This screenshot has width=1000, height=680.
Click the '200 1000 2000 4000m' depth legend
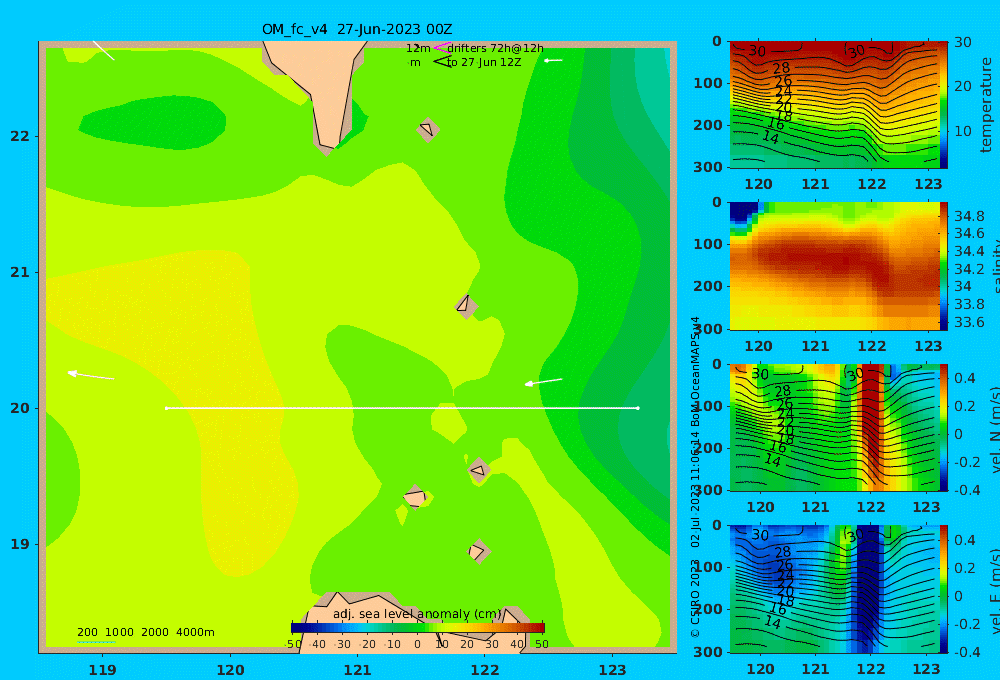click(145, 632)
